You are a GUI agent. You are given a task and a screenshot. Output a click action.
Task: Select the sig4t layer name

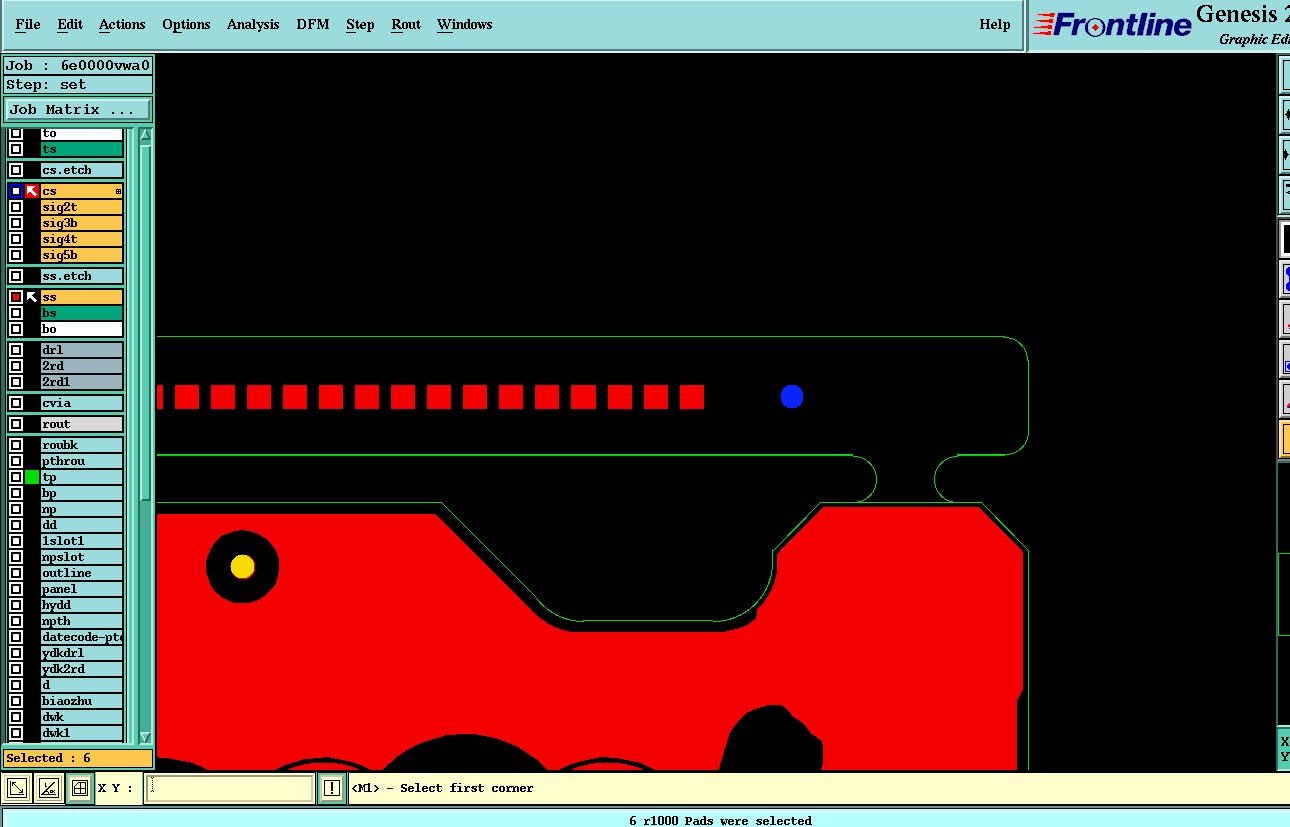(x=82, y=239)
